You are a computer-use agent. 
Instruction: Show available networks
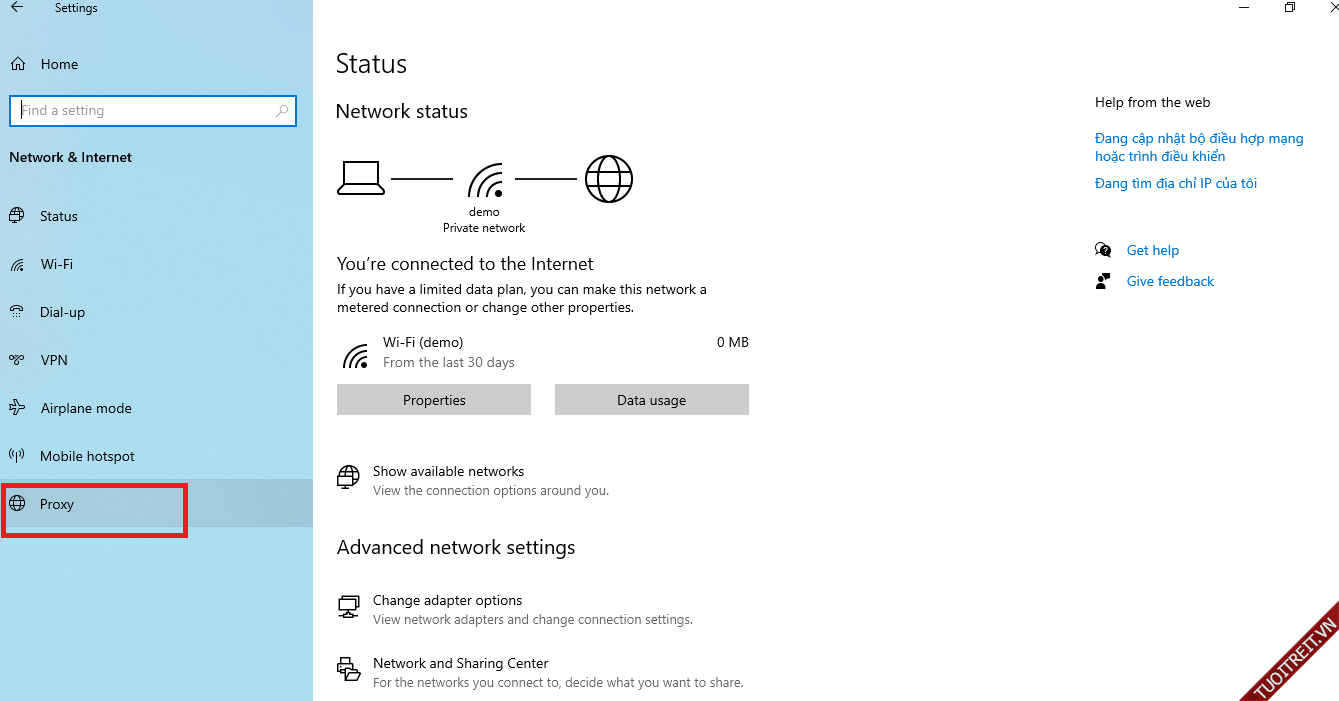448,471
